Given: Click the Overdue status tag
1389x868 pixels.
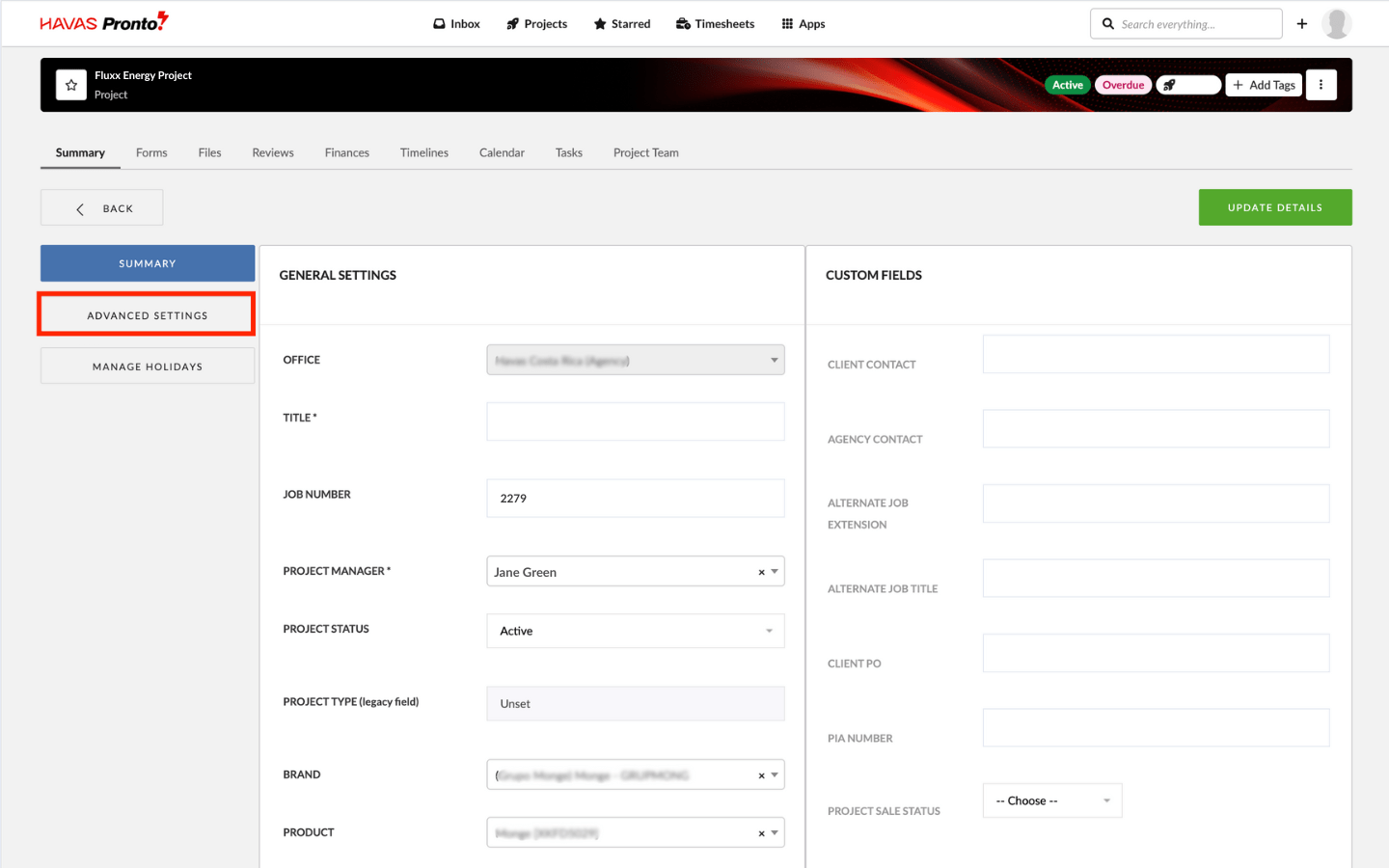Looking at the screenshot, I should click(x=1124, y=85).
